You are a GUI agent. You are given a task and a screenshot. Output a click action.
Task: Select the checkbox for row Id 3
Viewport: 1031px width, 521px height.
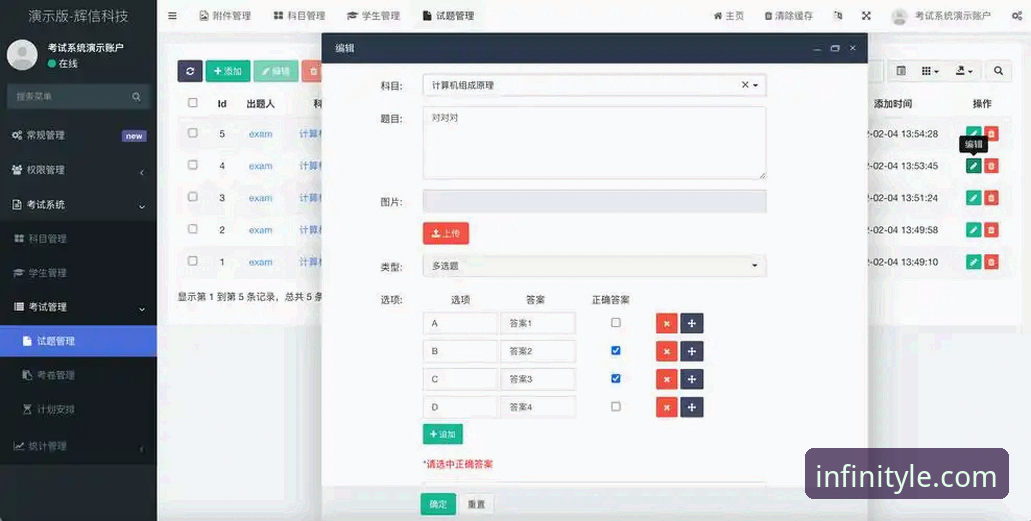point(193,197)
